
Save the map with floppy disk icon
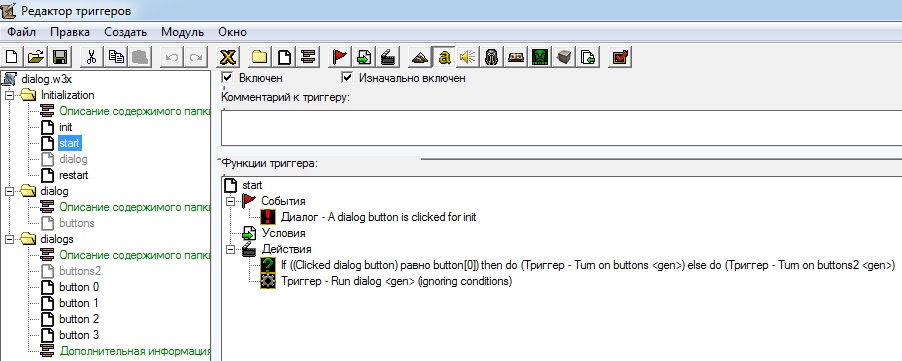pyautogui.click(x=59, y=57)
